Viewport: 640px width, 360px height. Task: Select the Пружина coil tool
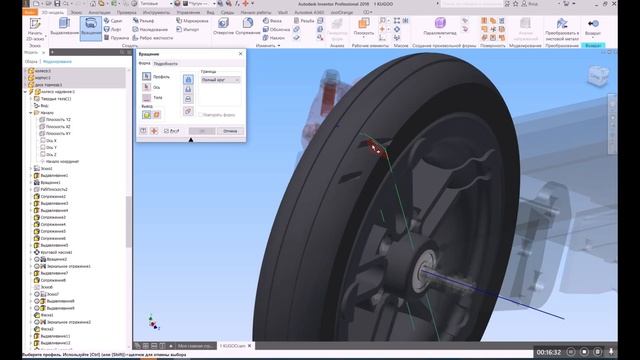pyautogui.click(x=116, y=38)
